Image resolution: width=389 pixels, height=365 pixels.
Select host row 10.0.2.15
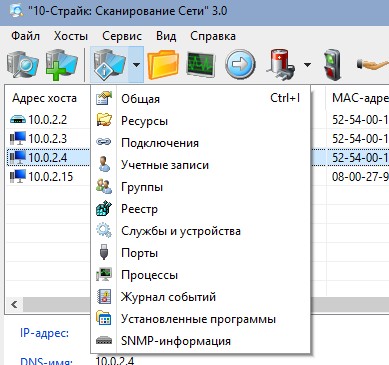pos(48,176)
